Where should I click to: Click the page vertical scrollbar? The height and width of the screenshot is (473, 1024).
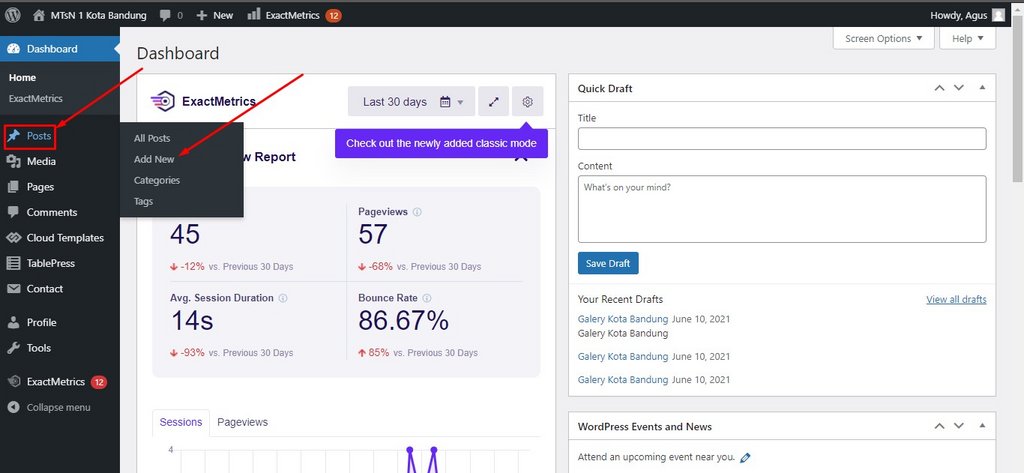(1018, 98)
